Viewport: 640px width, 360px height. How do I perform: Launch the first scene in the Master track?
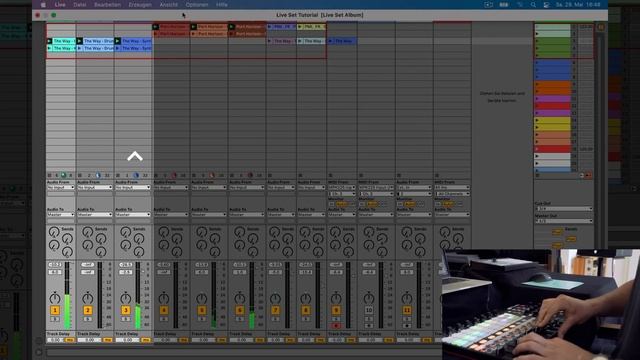pos(537,27)
